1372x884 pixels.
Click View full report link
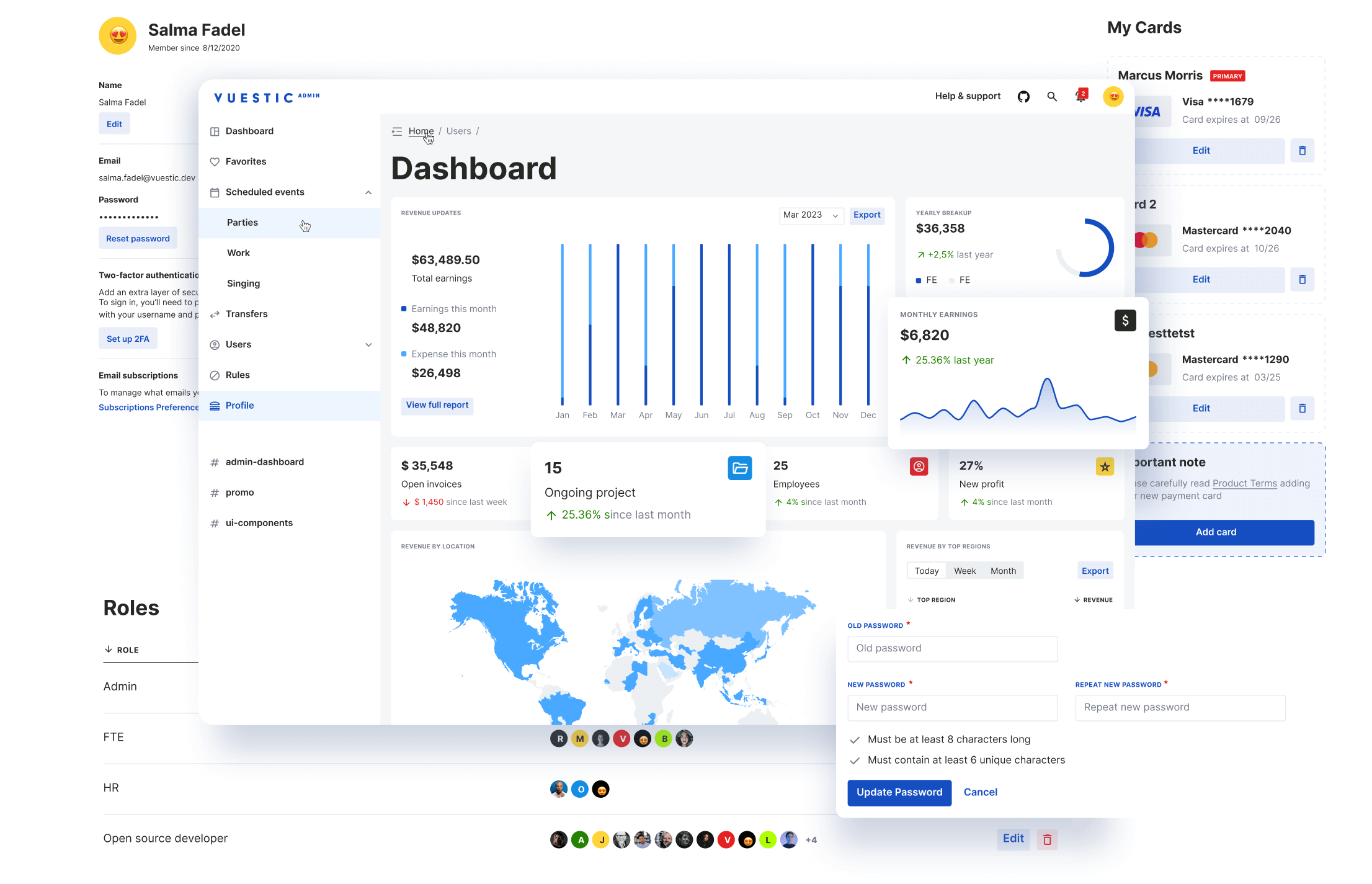(437, 403)
